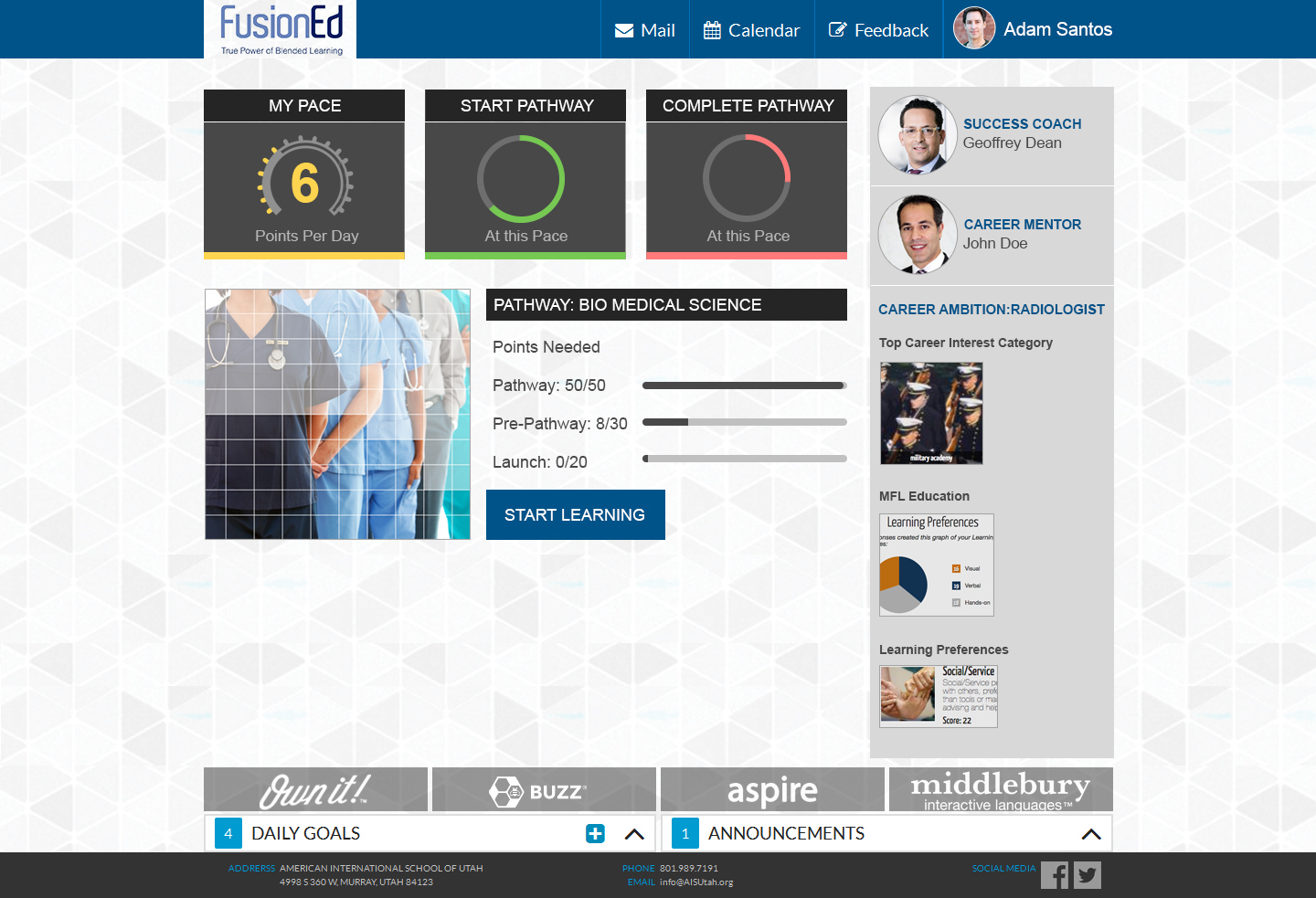Add a new daily goal with plus icon
This screenshot has height=898, width=1316.
coord(595,833)
